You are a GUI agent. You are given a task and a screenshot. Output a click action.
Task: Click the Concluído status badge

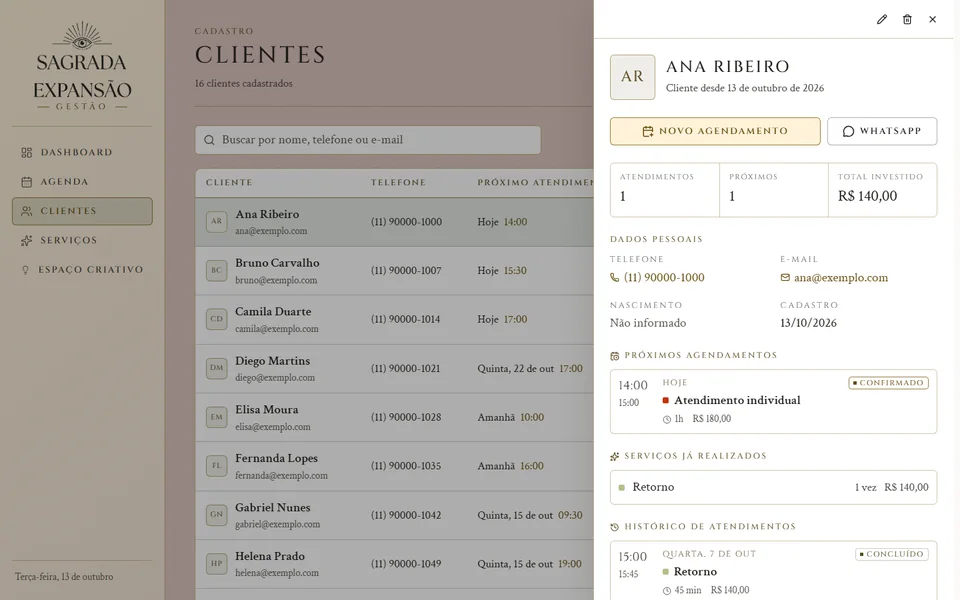(892, 554)
